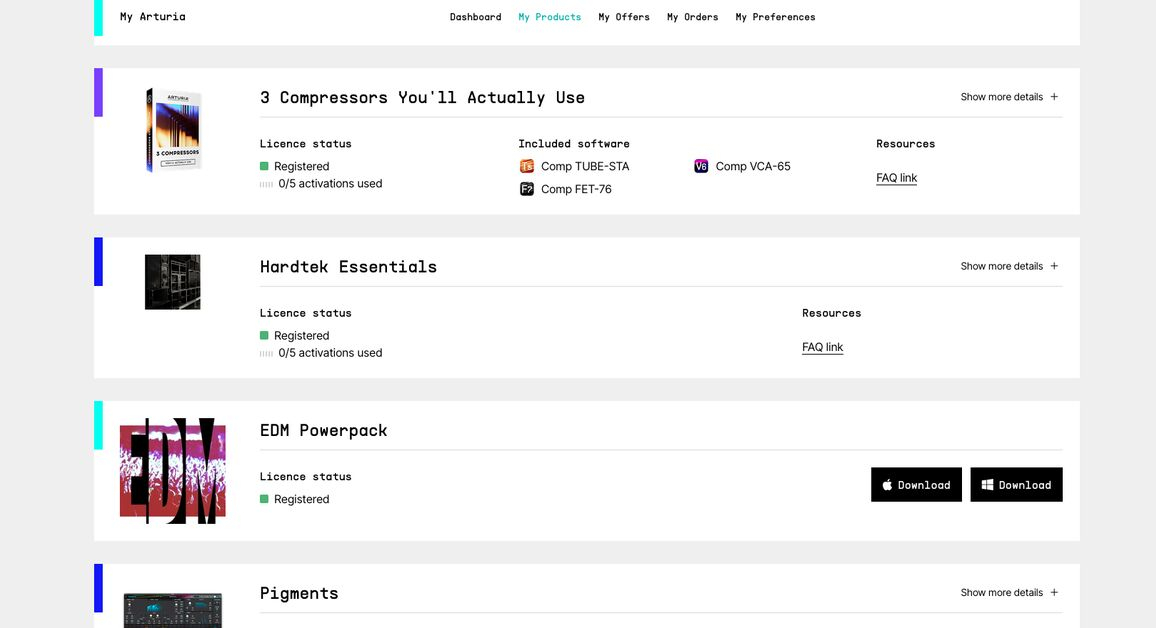This screenshot has width=1156, height=628.
Task: Open the 3 Compressors box thumbnail
Action: [x=173, y=130]
